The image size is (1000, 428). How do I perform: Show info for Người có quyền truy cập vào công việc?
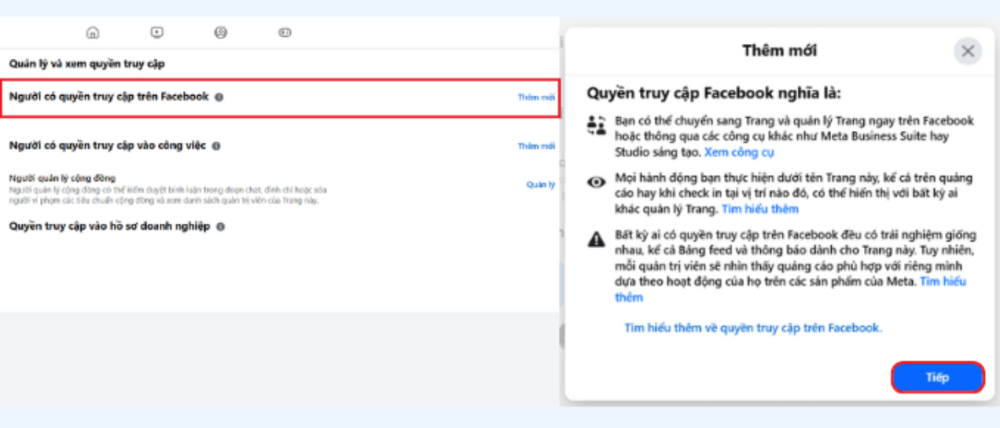coord(216,146)
